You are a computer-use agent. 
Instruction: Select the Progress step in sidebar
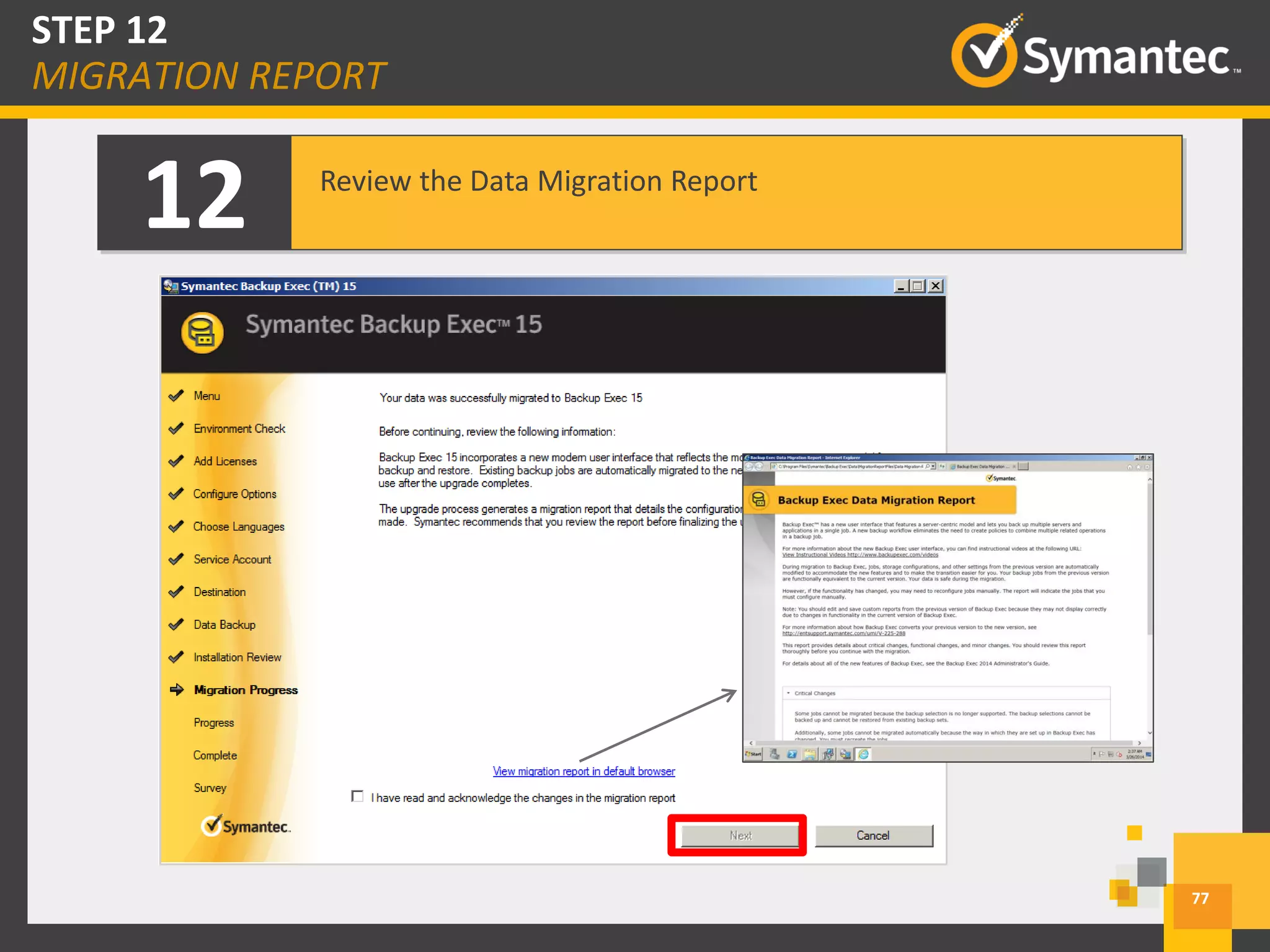coord(214,723)
